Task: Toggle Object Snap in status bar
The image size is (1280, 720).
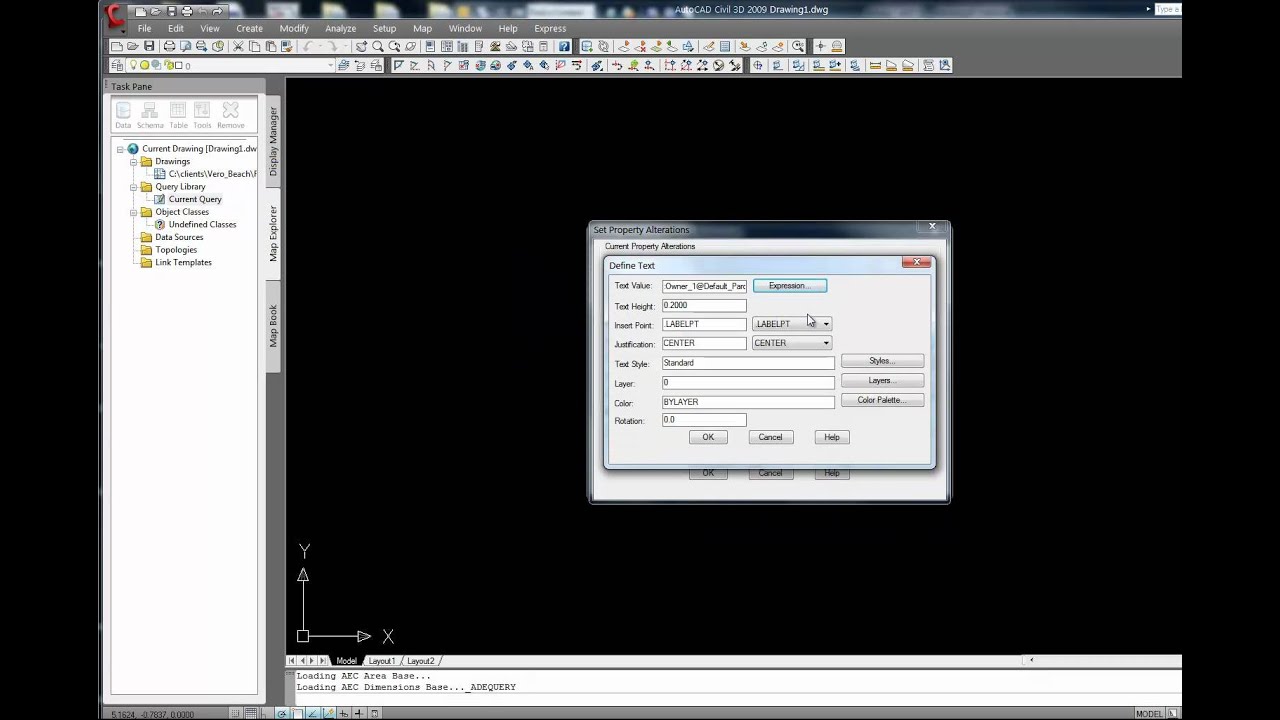Action: (x=297, y=714)
